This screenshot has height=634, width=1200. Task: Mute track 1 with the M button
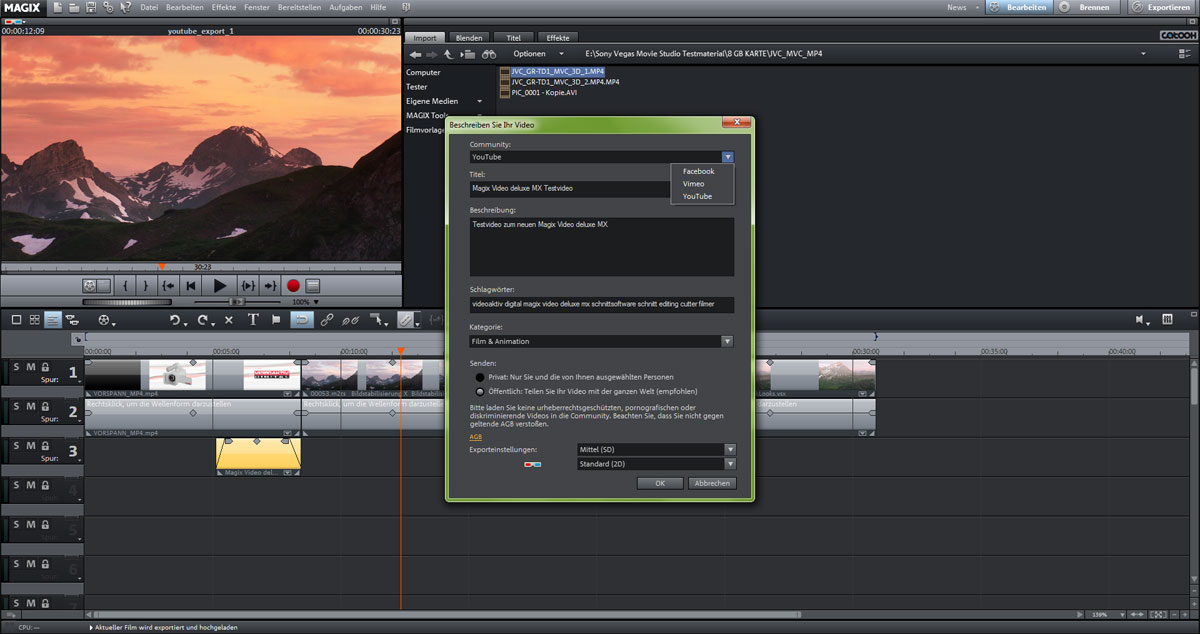(x=30, y=367)
